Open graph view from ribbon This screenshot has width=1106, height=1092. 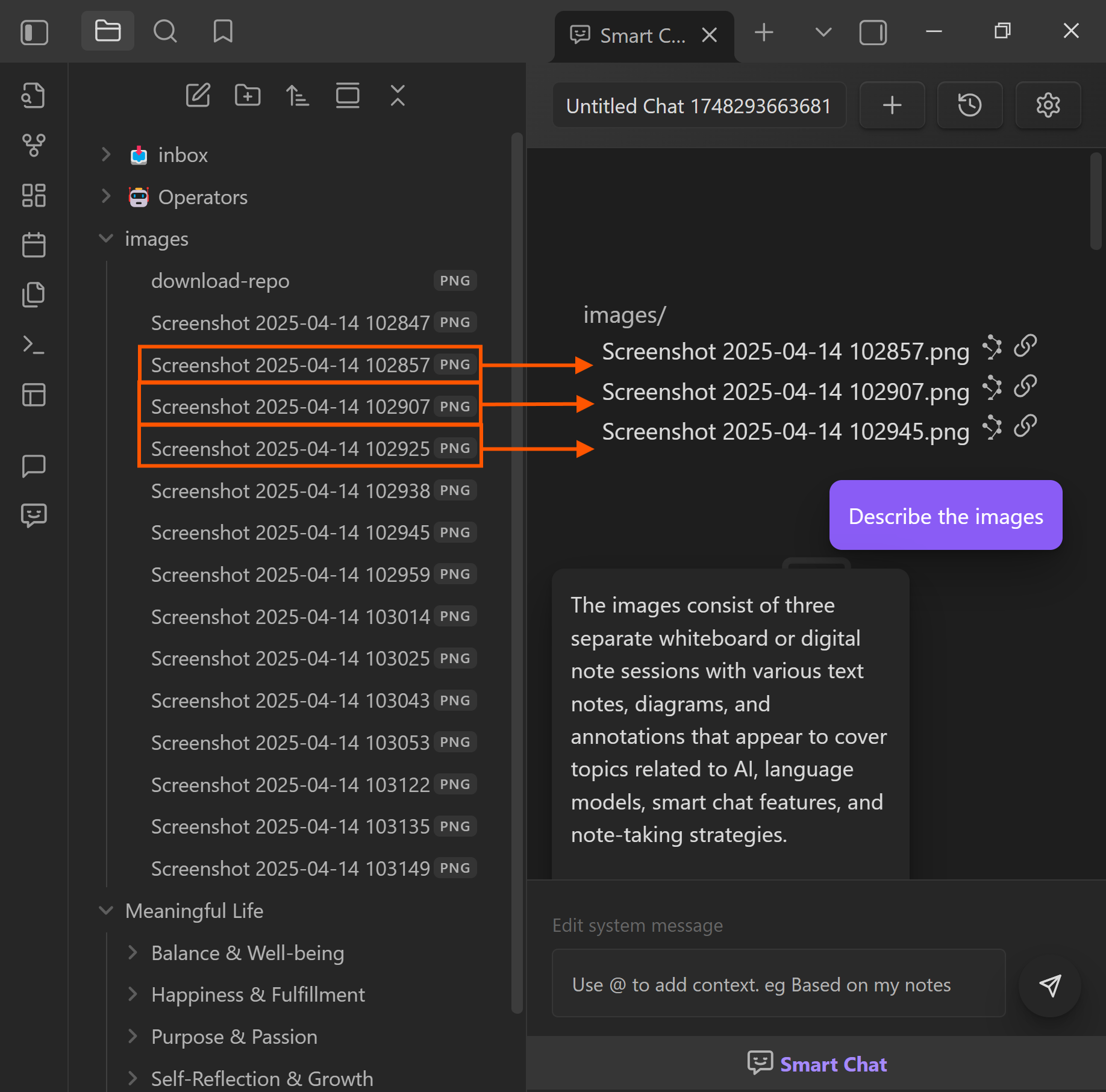(34, 145)
